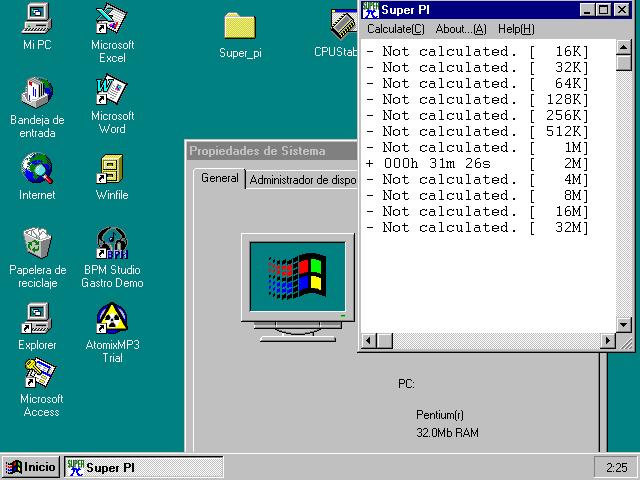Select Super PI taskbar button

tap(143, 467)
